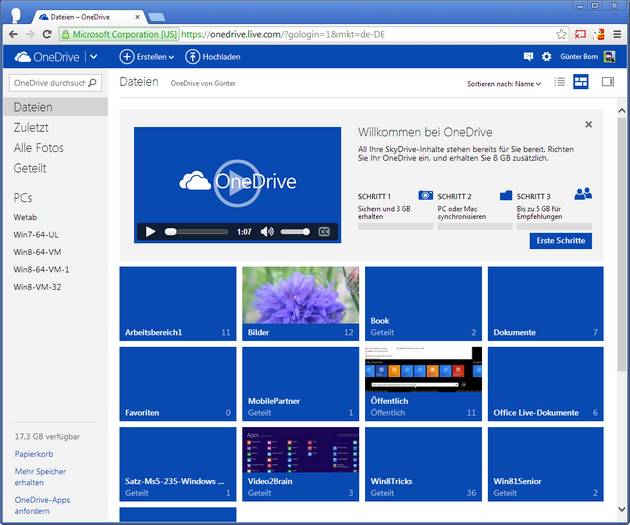Image resolution: width=630 pixels, height=525 pixels.
Task: Switch to details list view icon
Action: 559,82
